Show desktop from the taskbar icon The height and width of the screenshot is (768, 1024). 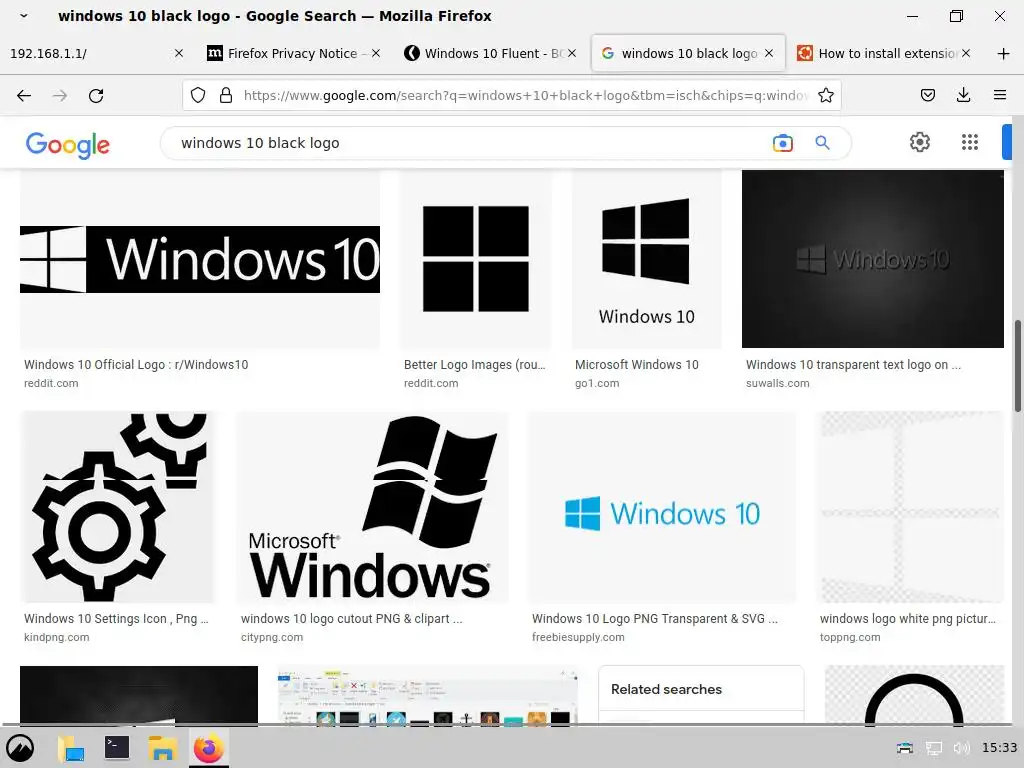71,748
